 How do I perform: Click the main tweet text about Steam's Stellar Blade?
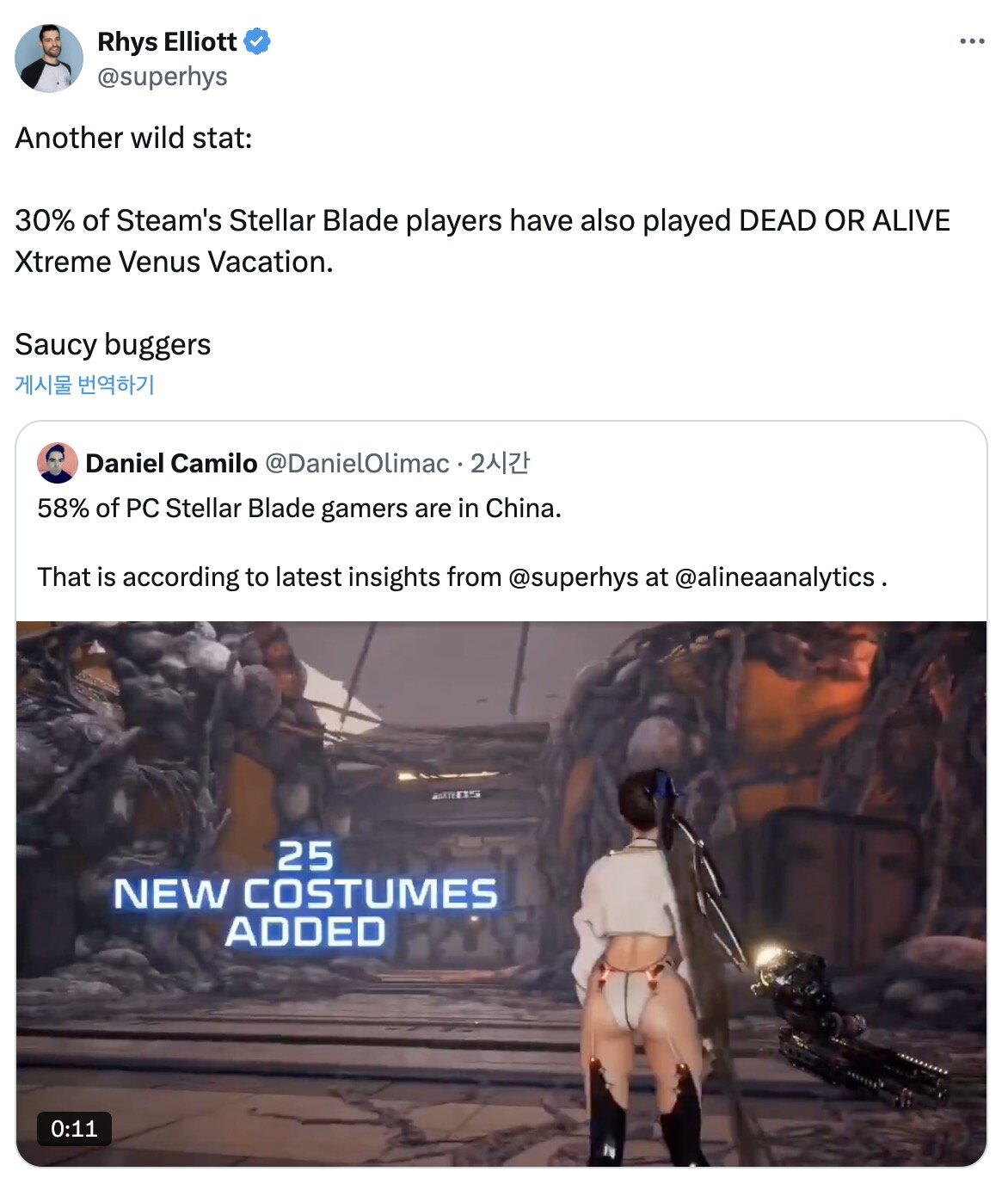482,241
